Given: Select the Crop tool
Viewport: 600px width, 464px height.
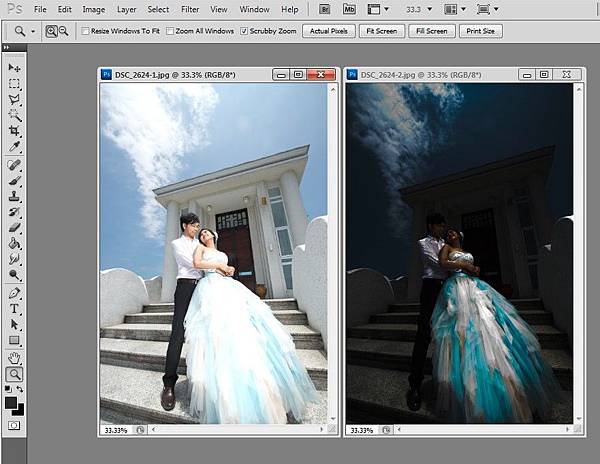Looking at the screenshot, I should [15, 131].
